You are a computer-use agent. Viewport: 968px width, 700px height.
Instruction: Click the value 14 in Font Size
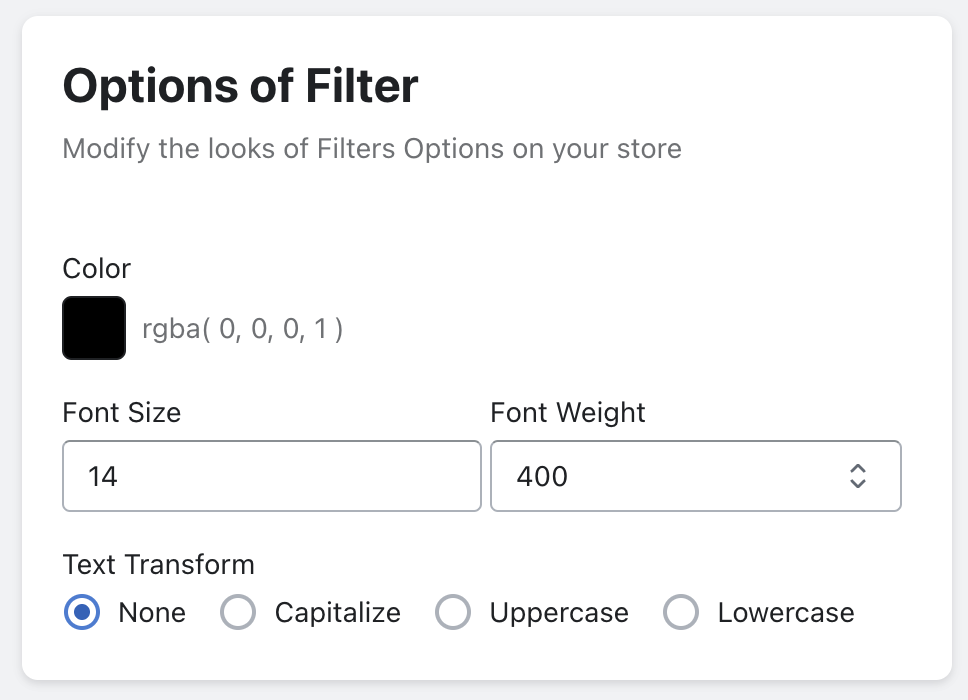pos(102,476)
